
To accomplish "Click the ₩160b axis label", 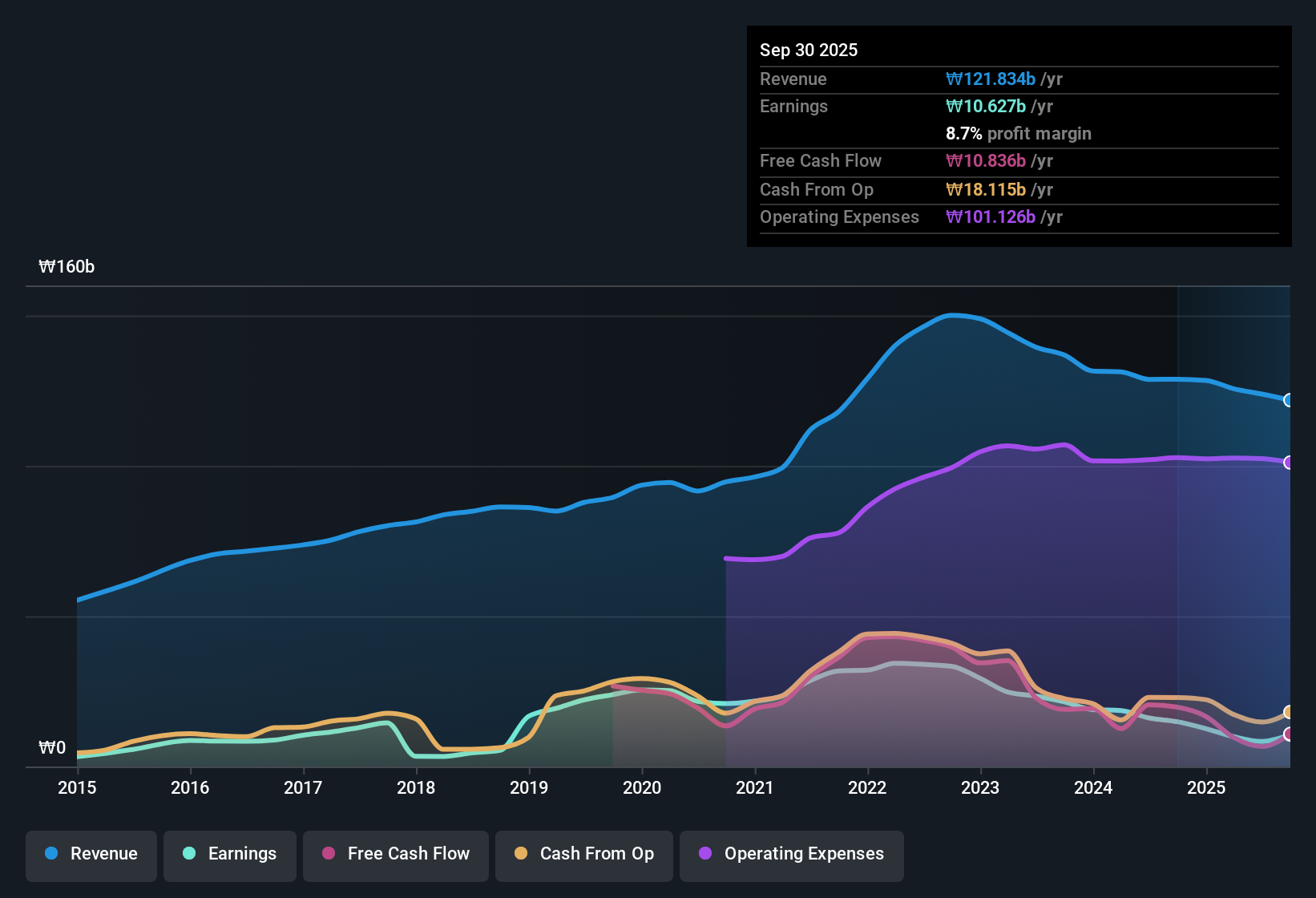I will click(x=68, y=266).
